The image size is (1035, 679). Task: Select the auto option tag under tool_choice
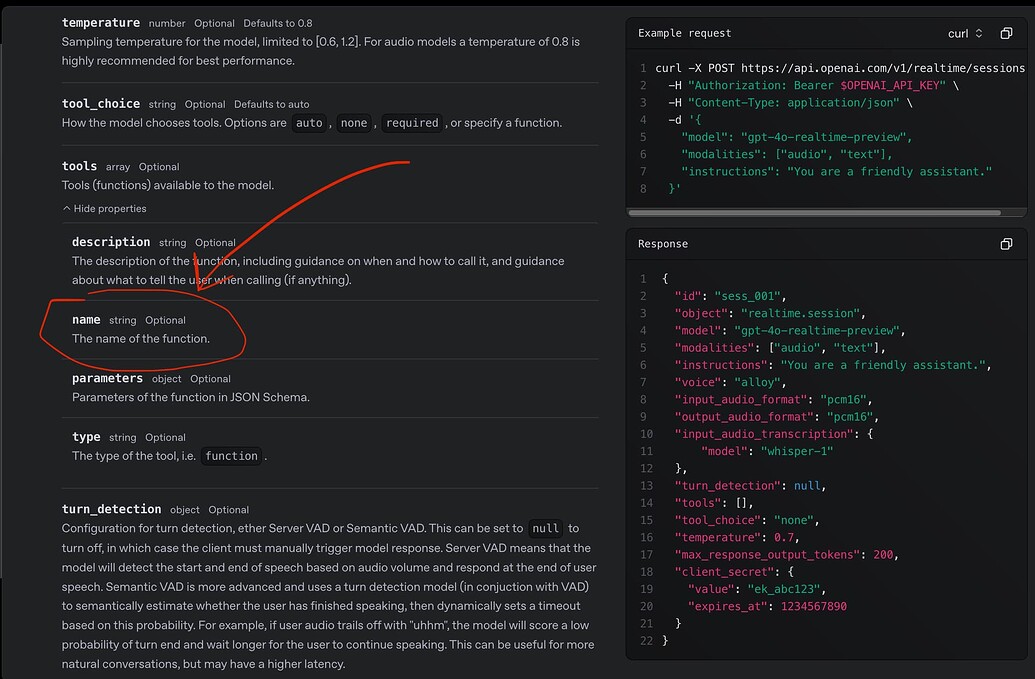309,122
